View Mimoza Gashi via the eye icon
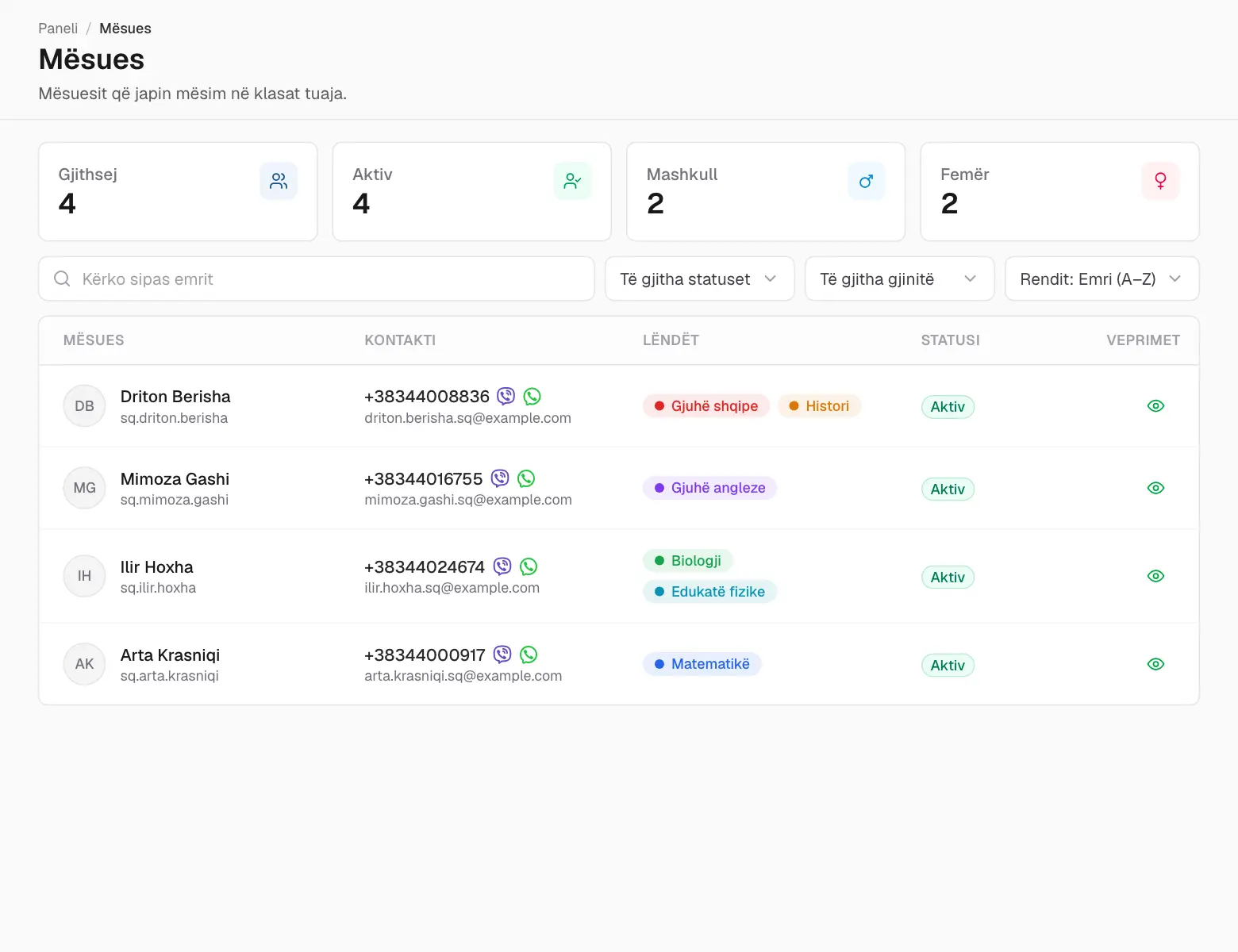The height and width of the screenshot is (952, 1238). click(x=1155, y=488)
